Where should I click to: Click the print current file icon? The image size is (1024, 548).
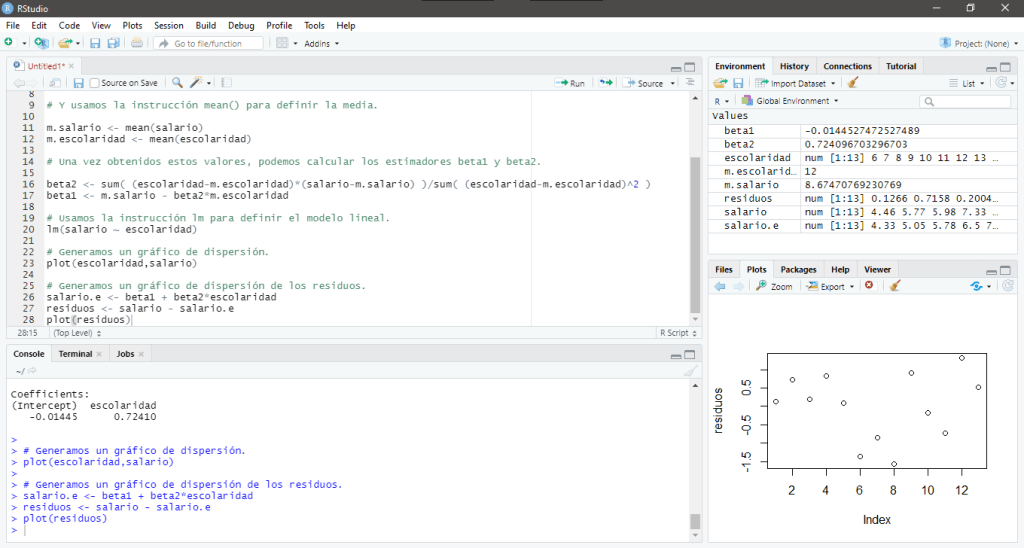pyautogui.click(x=137, y=44)
